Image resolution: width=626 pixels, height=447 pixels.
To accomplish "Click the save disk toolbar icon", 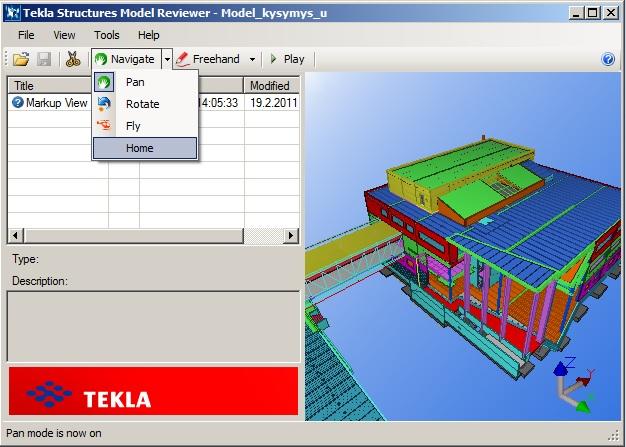I will click(44, 59).
